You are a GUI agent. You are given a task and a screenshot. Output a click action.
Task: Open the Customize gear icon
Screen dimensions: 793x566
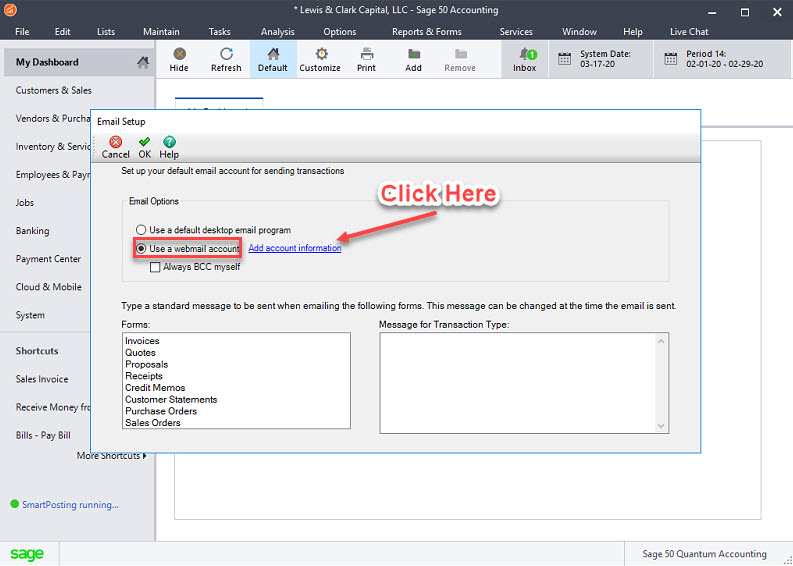pyautogui.click(x=321, y=54)
